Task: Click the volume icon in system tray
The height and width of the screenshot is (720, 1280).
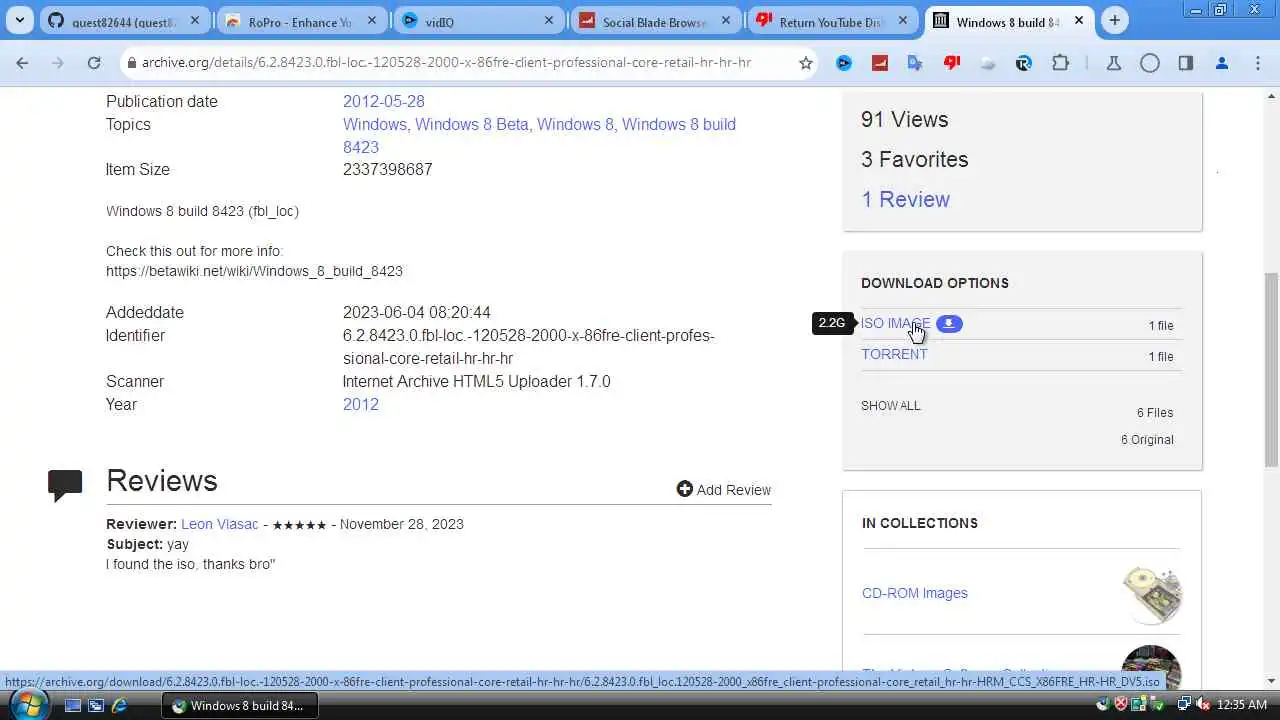Action: 1201,705
